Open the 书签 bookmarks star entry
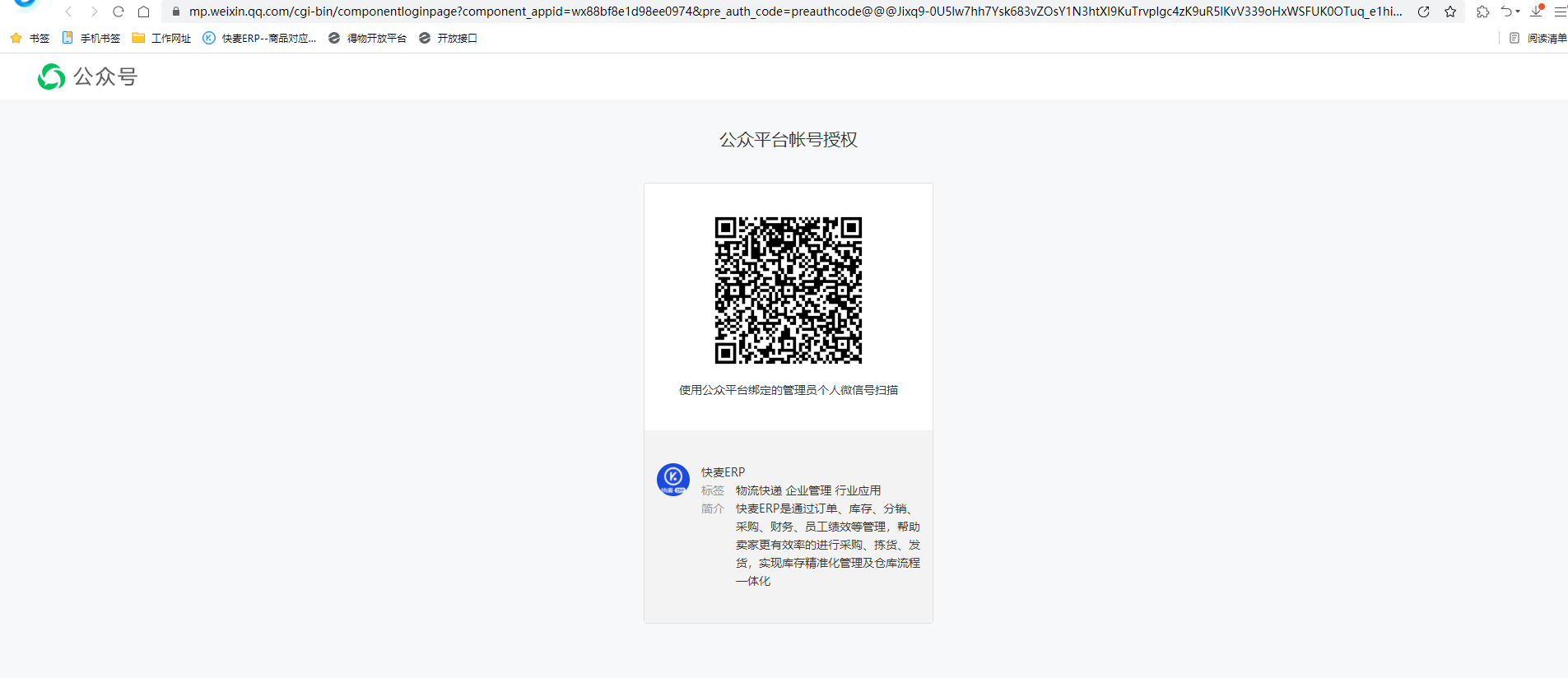Screen dimensions: 1568x678 30,38
